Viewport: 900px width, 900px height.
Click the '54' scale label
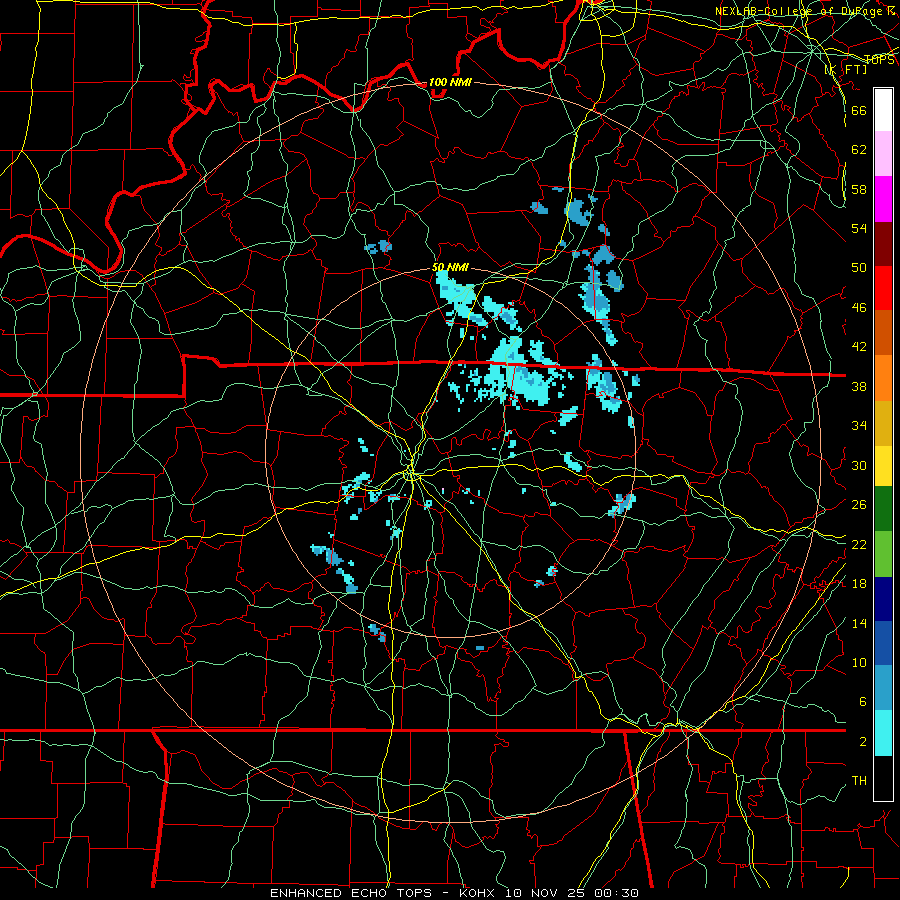(x=859, y=228)
